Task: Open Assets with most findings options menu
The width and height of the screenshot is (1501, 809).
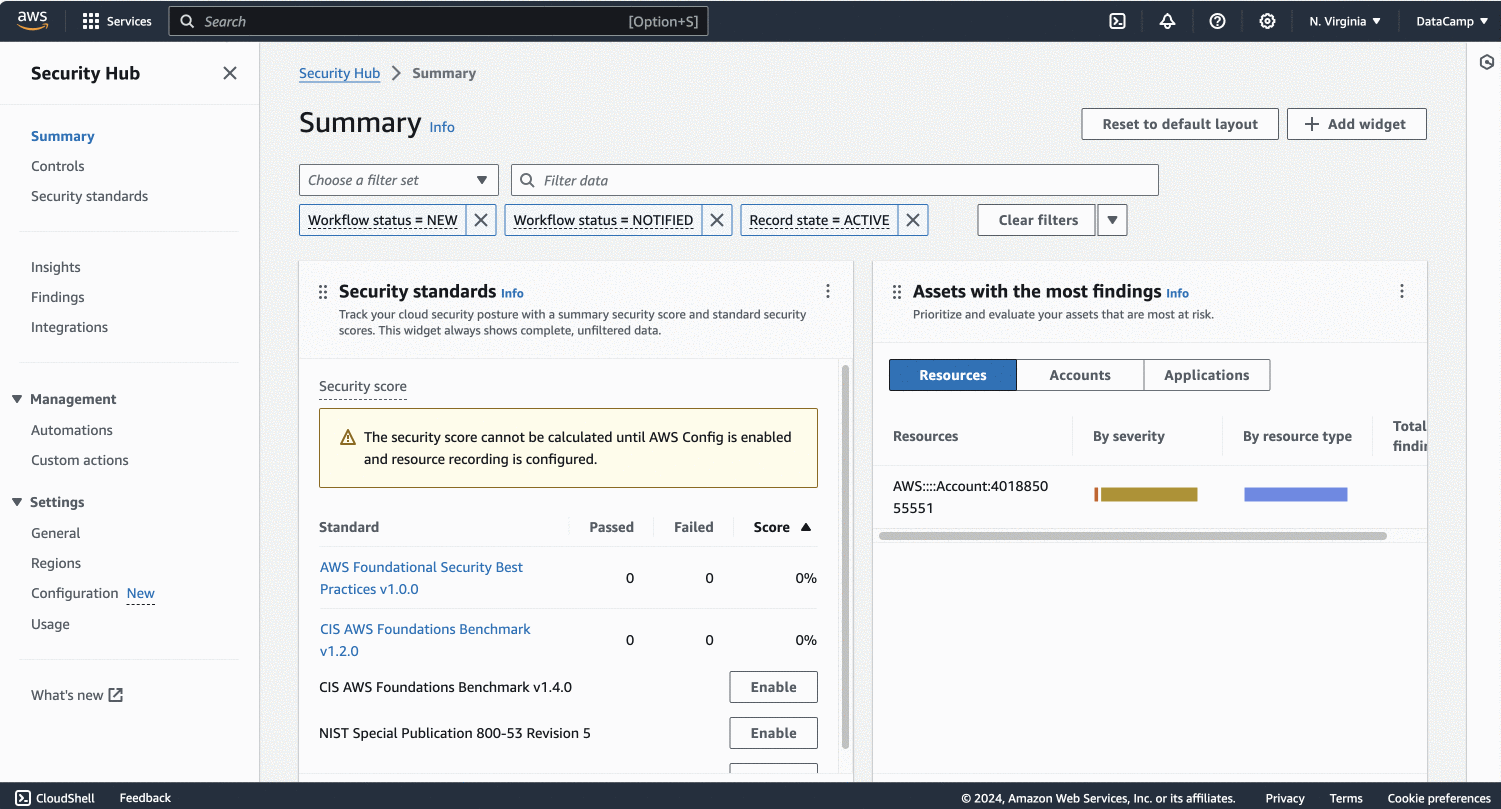Action: pyautogui.click(x=1402, y=291)
